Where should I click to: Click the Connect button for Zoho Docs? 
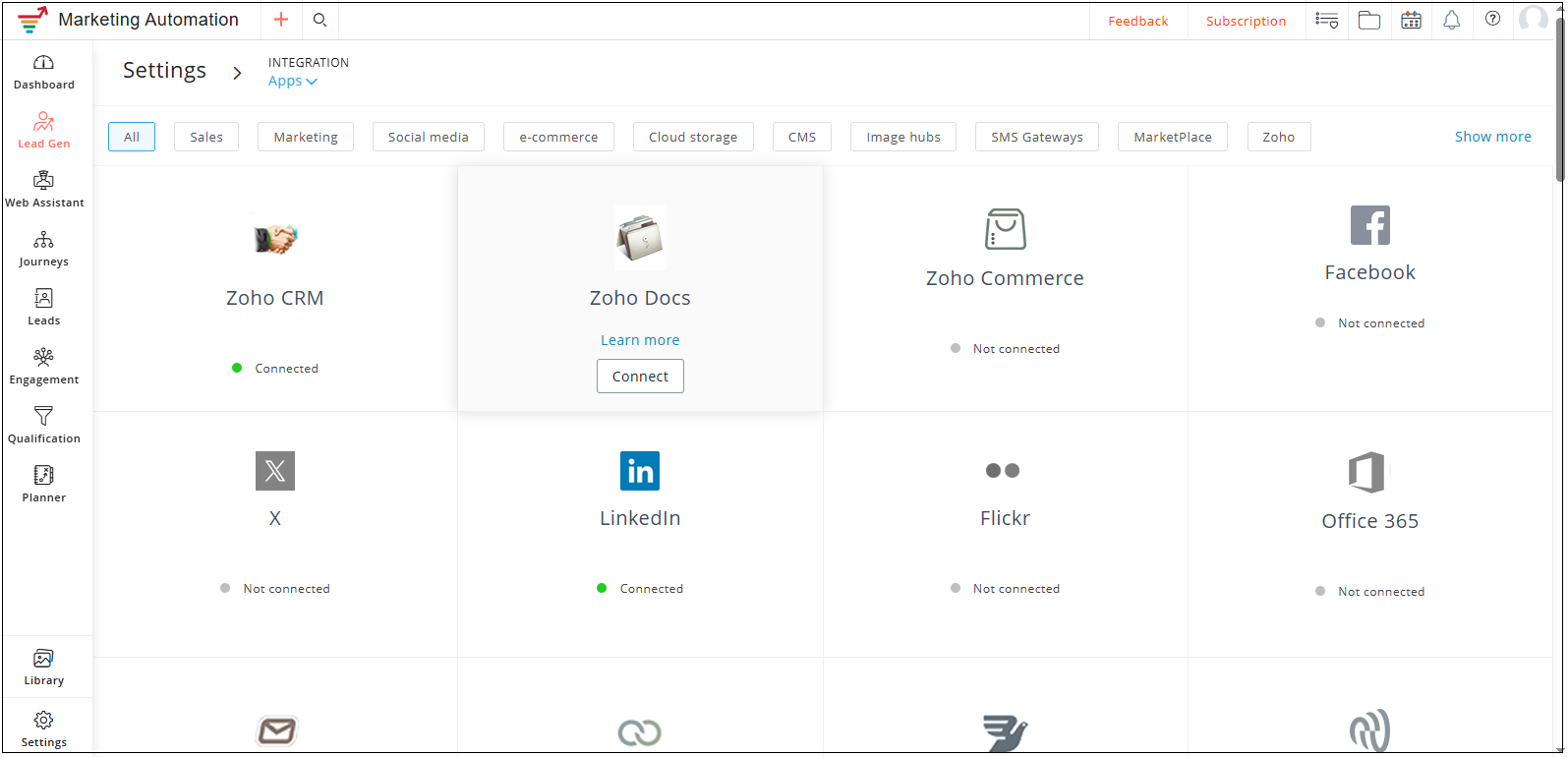click(x=640, y=377)
